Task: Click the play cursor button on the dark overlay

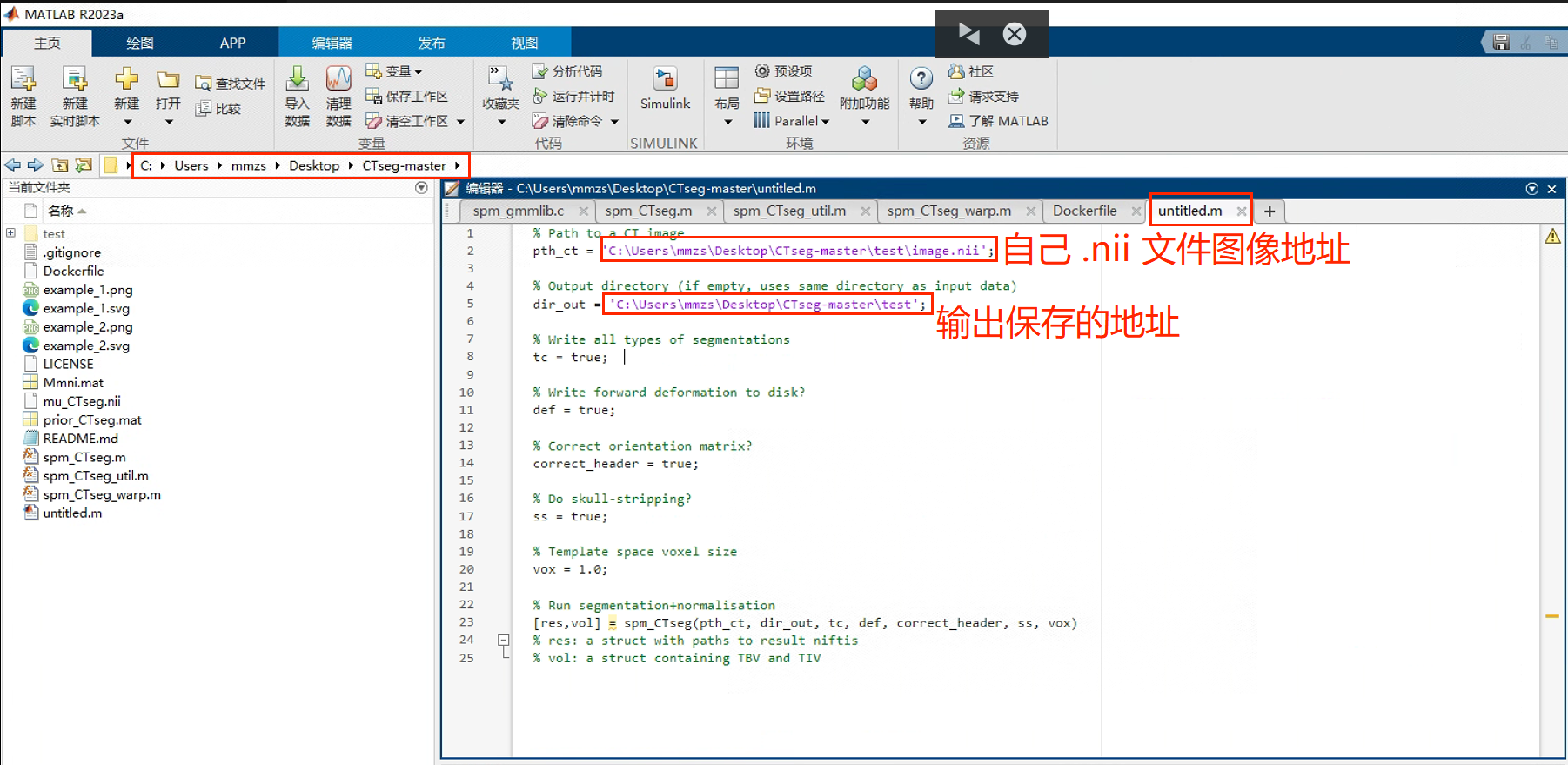Action: [x=968, y=34]
